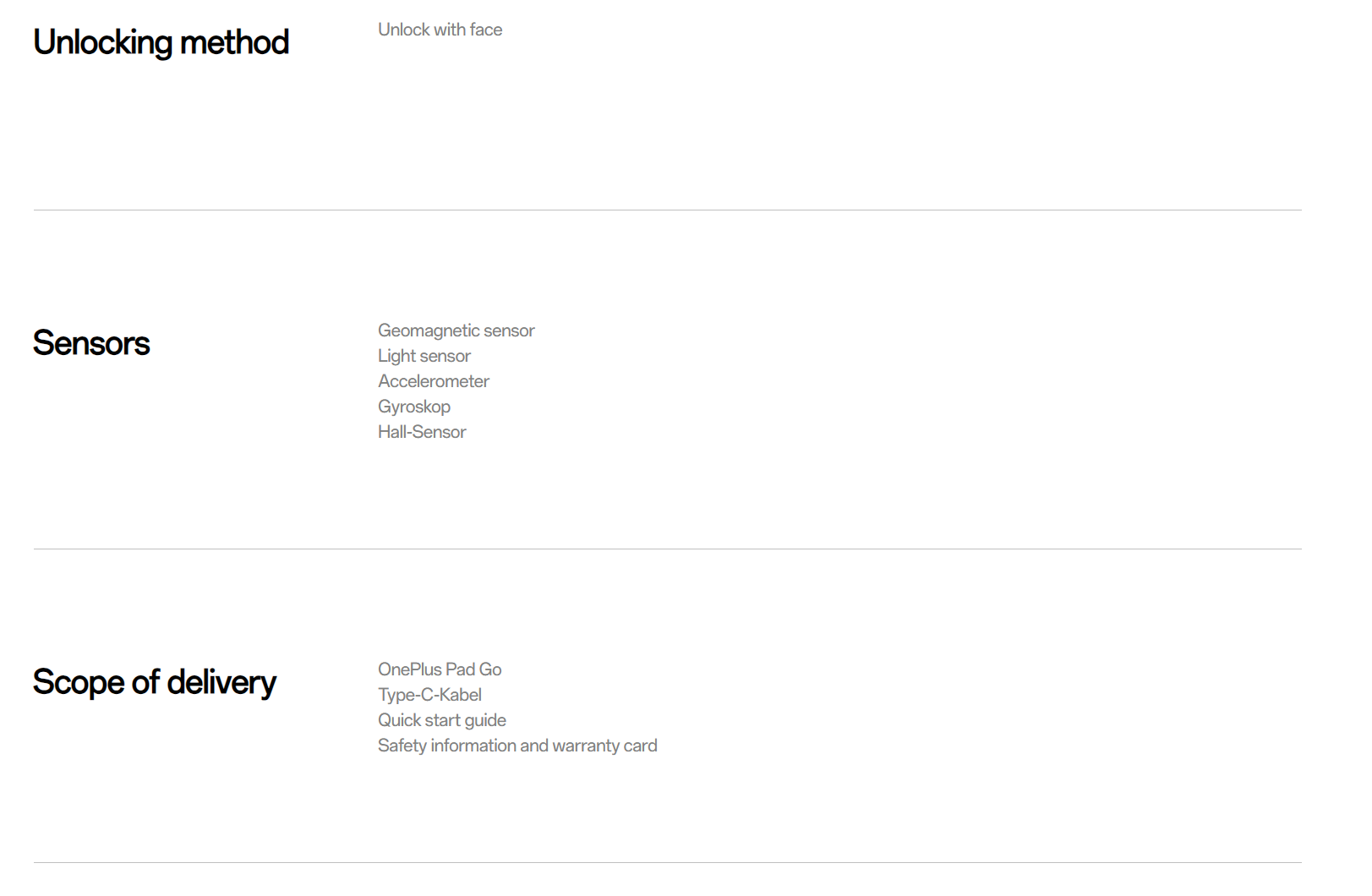The height and width of the screenshot is (896, 1372).
Task: Click the Unlocking method heading
Action: point(161,42)
